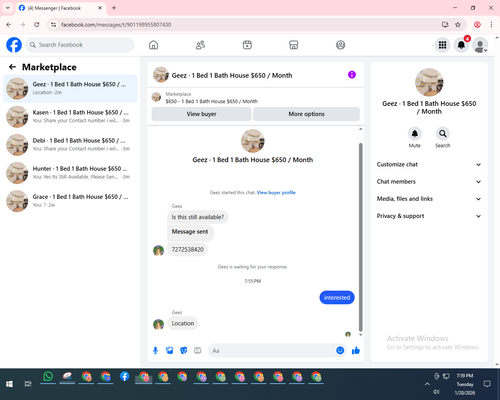Click the back arrow beside Marketplace
Screen dimensions: 500x400
coord(13,67)
